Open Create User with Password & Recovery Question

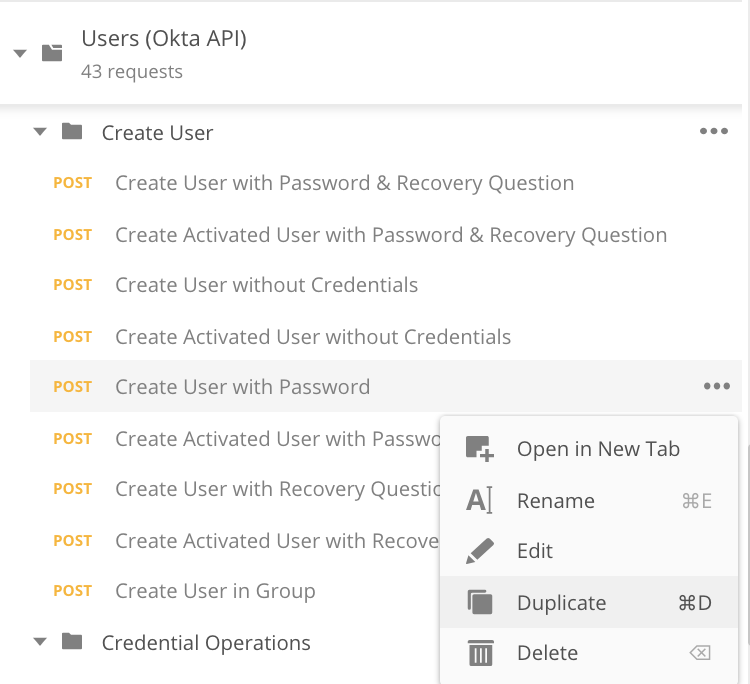(x=344, y=183)
